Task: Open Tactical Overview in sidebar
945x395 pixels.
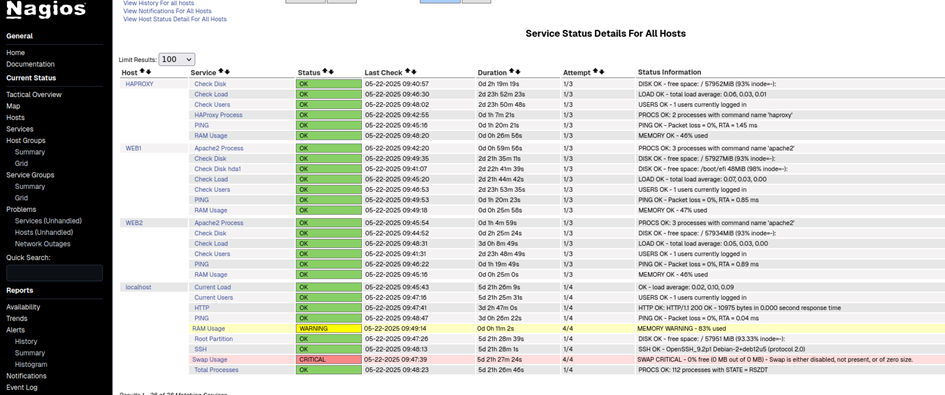Action: (x=34, y=95)
